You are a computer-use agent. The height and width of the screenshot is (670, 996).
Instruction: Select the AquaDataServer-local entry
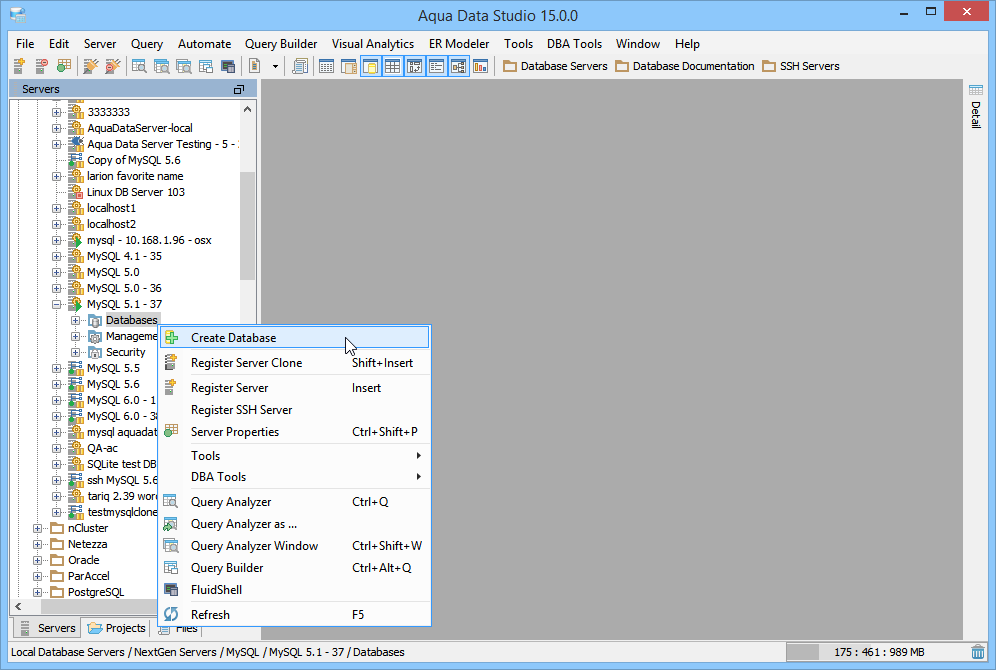coord(140,128)
